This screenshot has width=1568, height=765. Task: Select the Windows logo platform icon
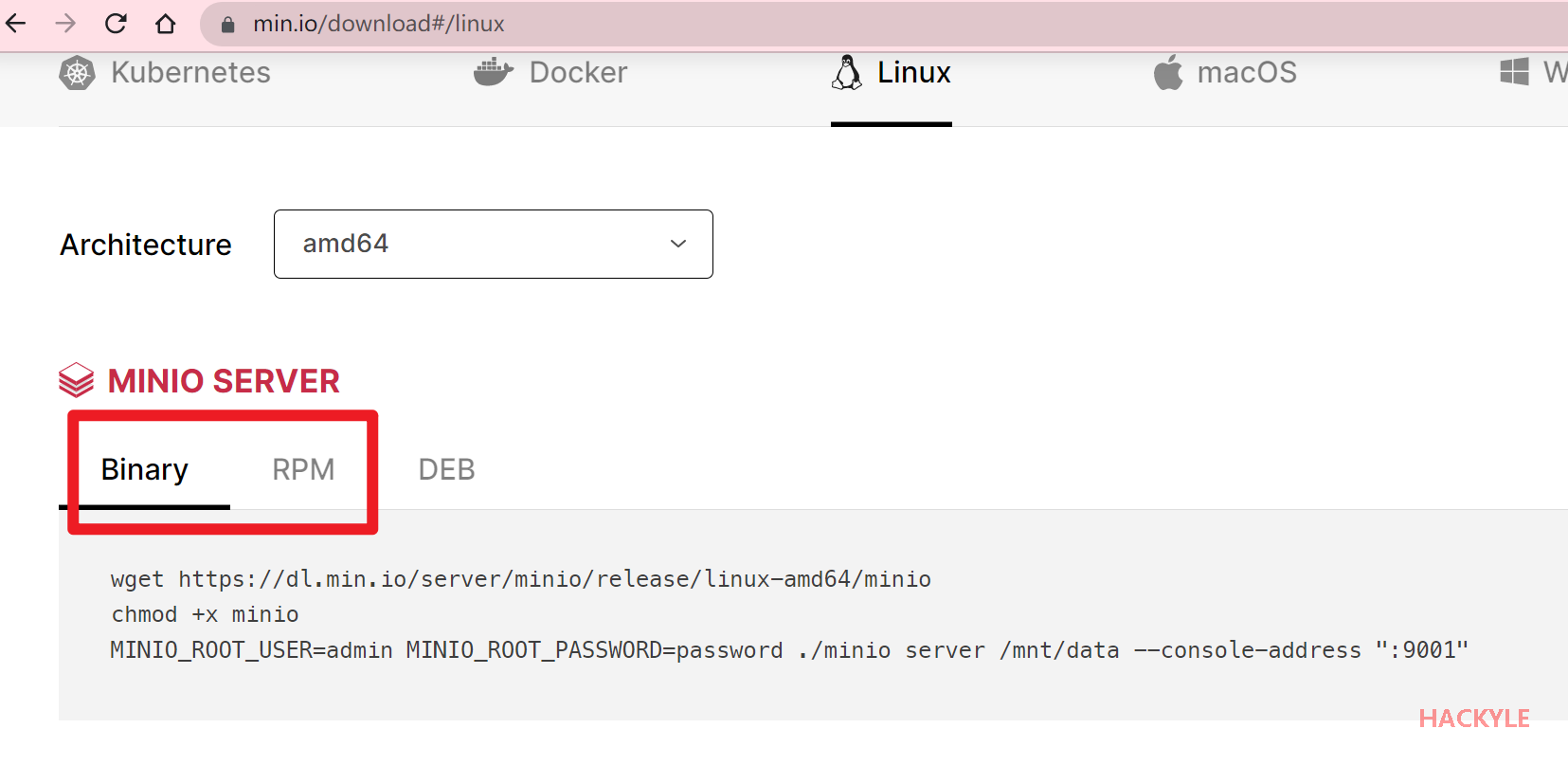pyautogui.click(x=1514, y=72)
